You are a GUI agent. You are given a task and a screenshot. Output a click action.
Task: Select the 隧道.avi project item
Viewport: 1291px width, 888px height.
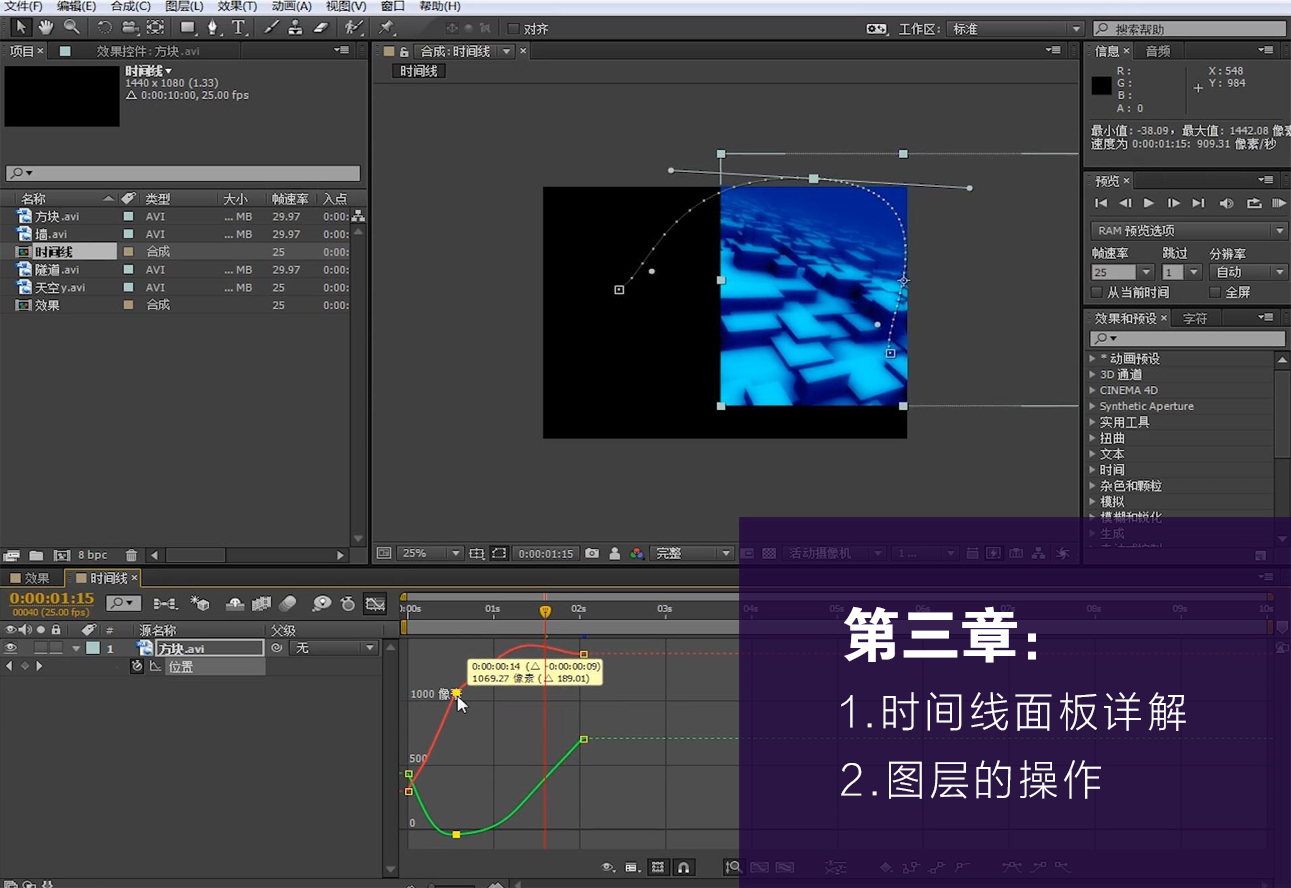(x=56, y=270)
